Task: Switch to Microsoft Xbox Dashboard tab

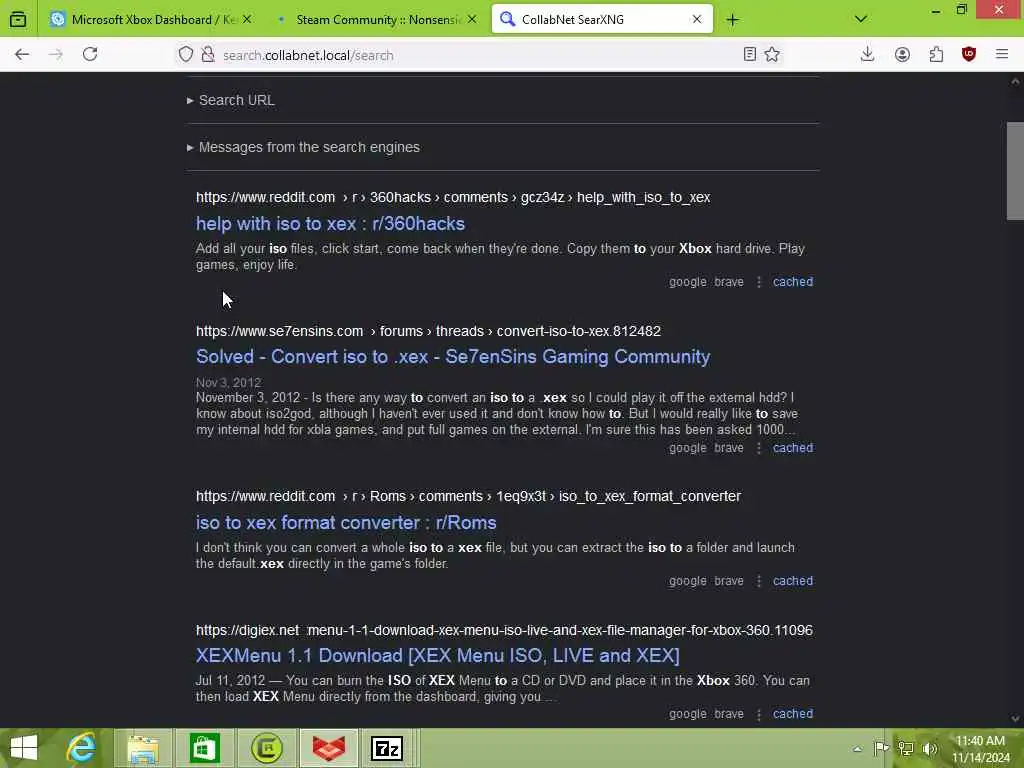Action: [152, 20]
